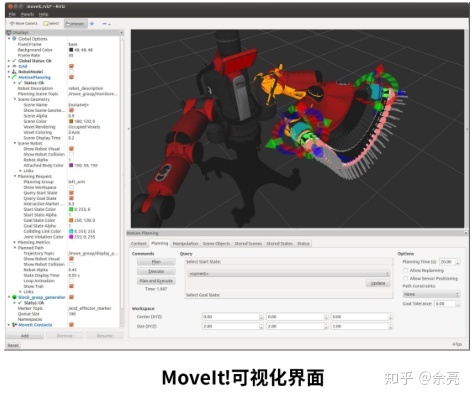Activate the Select tool in toolbar
This screenshot has height=398, width=472.
tap(51, 24)
